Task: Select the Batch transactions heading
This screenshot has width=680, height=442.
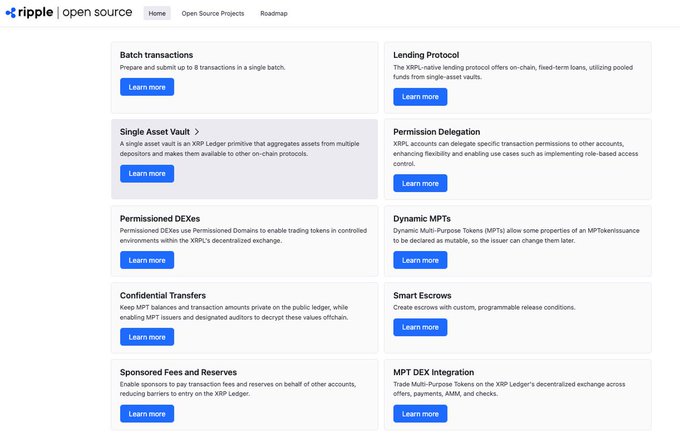Action: pyautogui.click(x=156, y=55)
